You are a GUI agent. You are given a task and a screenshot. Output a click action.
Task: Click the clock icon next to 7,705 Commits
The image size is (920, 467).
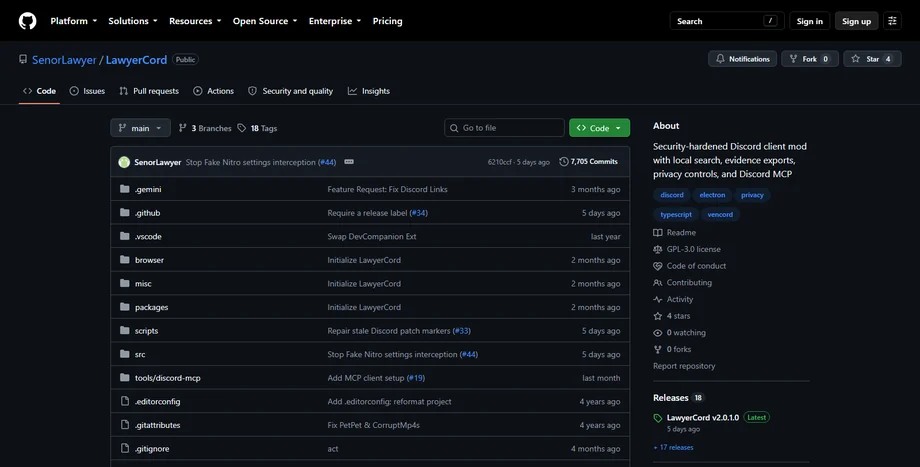point(564,161)
